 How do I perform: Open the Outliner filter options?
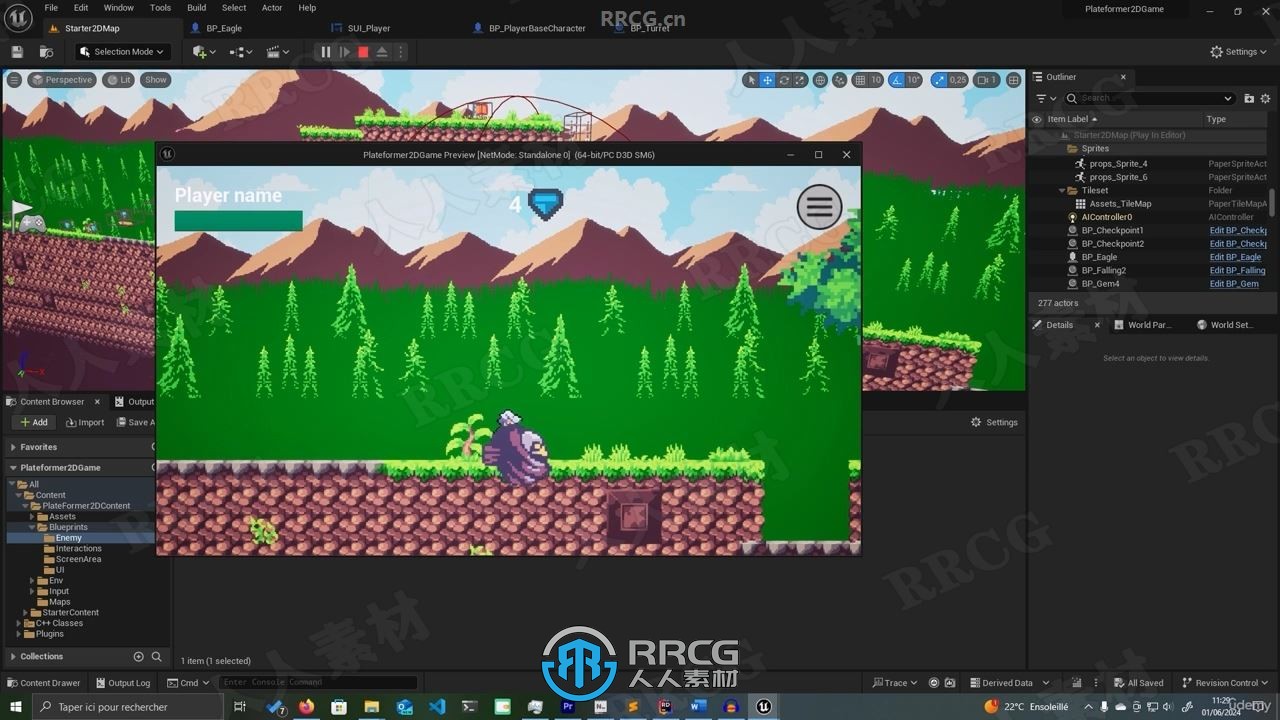1045,98
